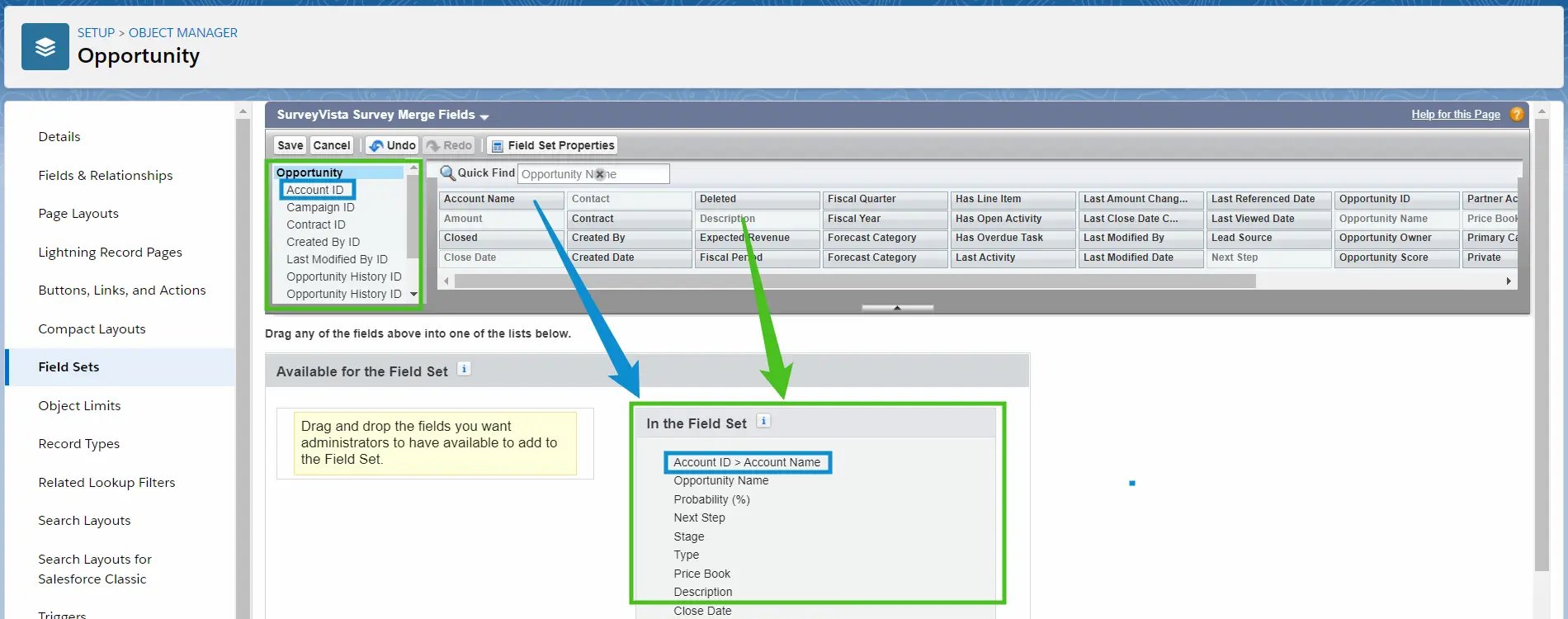Go to the OBJECT MANAGER breadcrumb link

(x=183, y=33)
